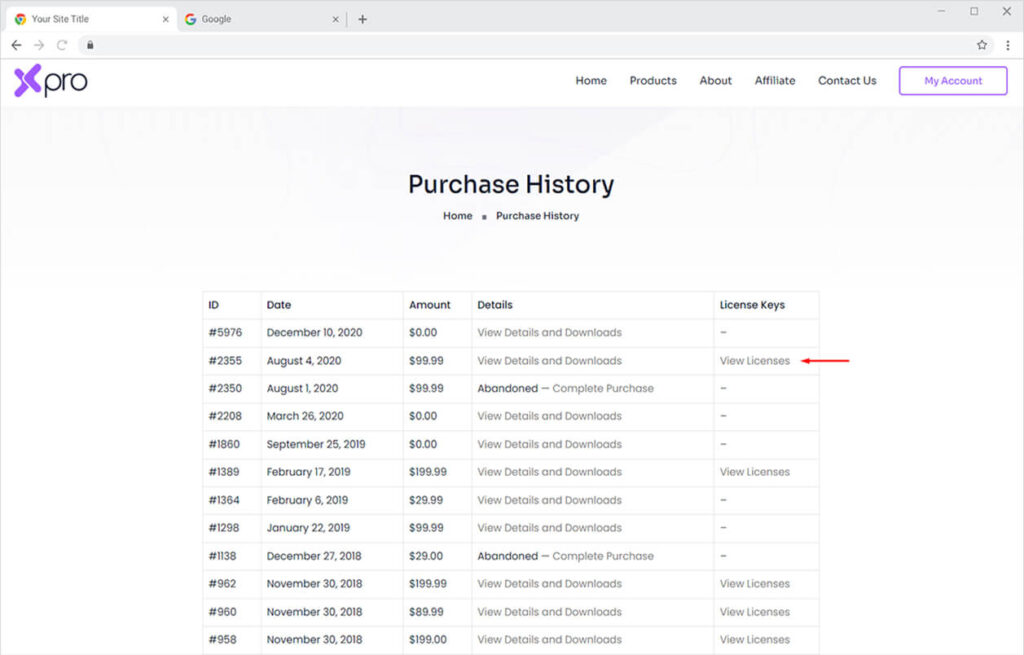This screenshot has height=655, width=1024.
Task: Open the Chrome three-dot menu
Action: tap(1007, 45)
